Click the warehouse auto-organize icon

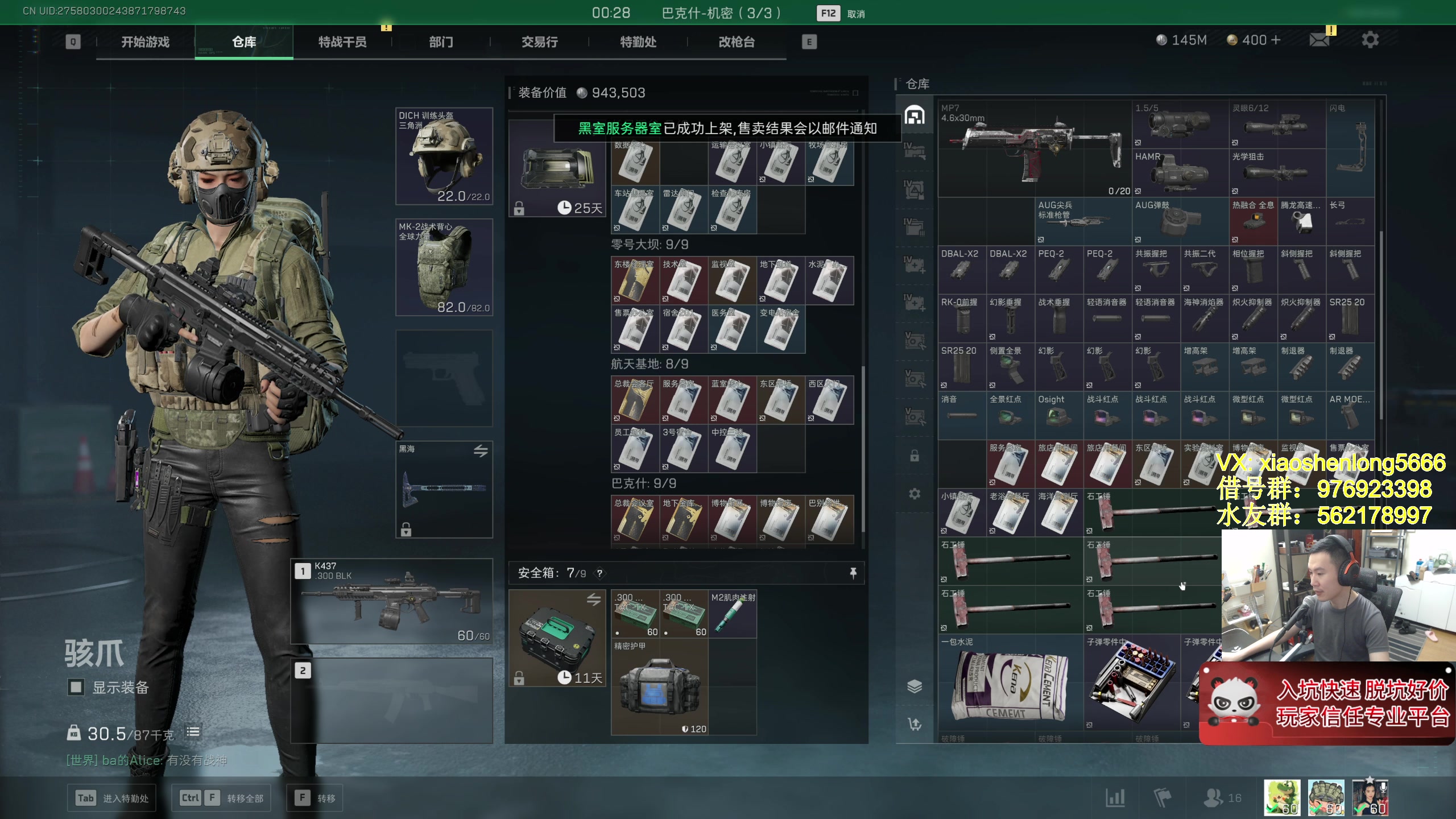pos(915,724)
